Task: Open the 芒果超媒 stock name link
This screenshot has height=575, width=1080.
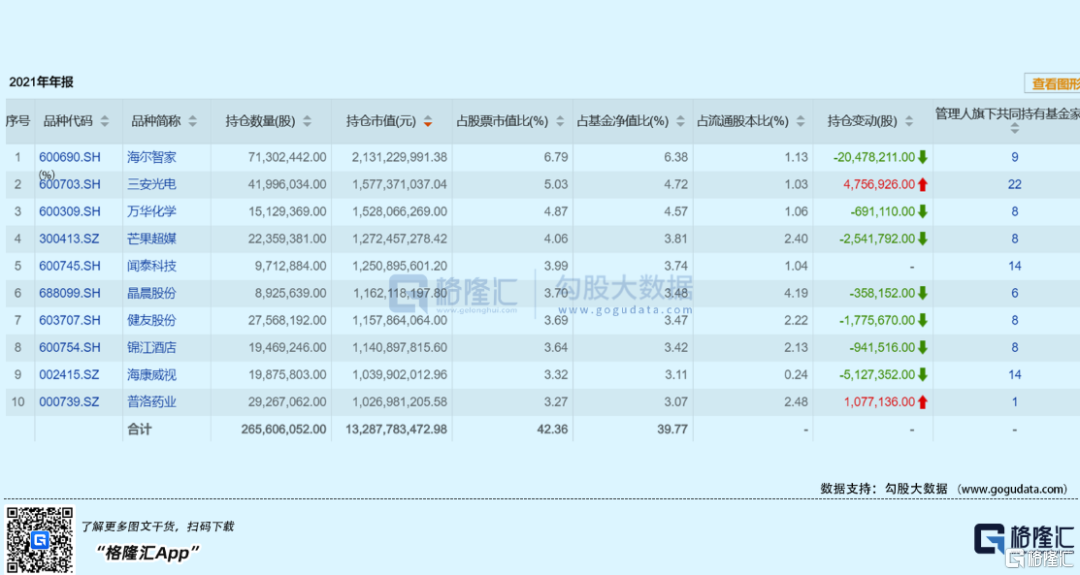Action: click(x=152, y=239)
